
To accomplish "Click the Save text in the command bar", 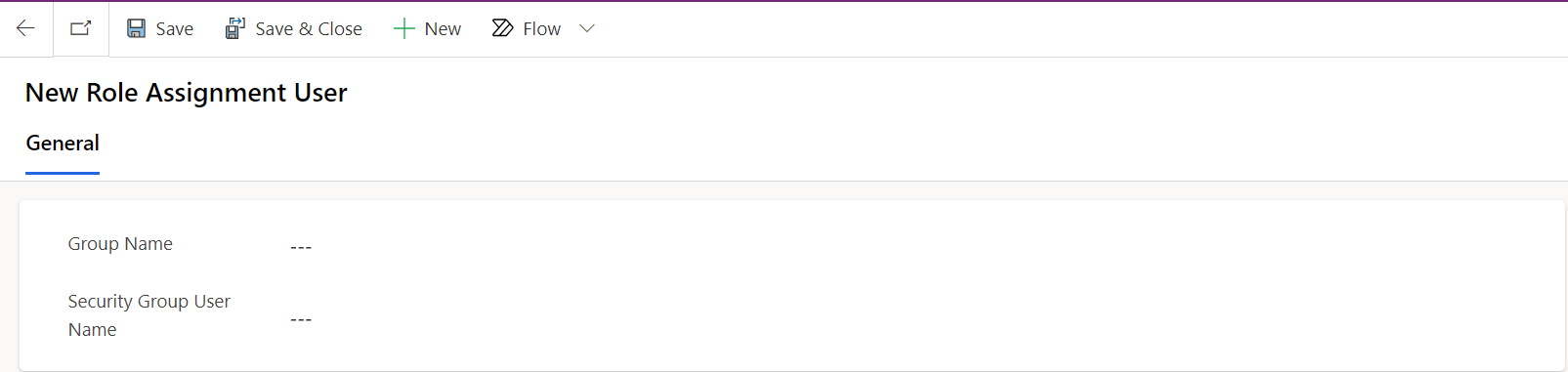I will (x=175, y=29).
